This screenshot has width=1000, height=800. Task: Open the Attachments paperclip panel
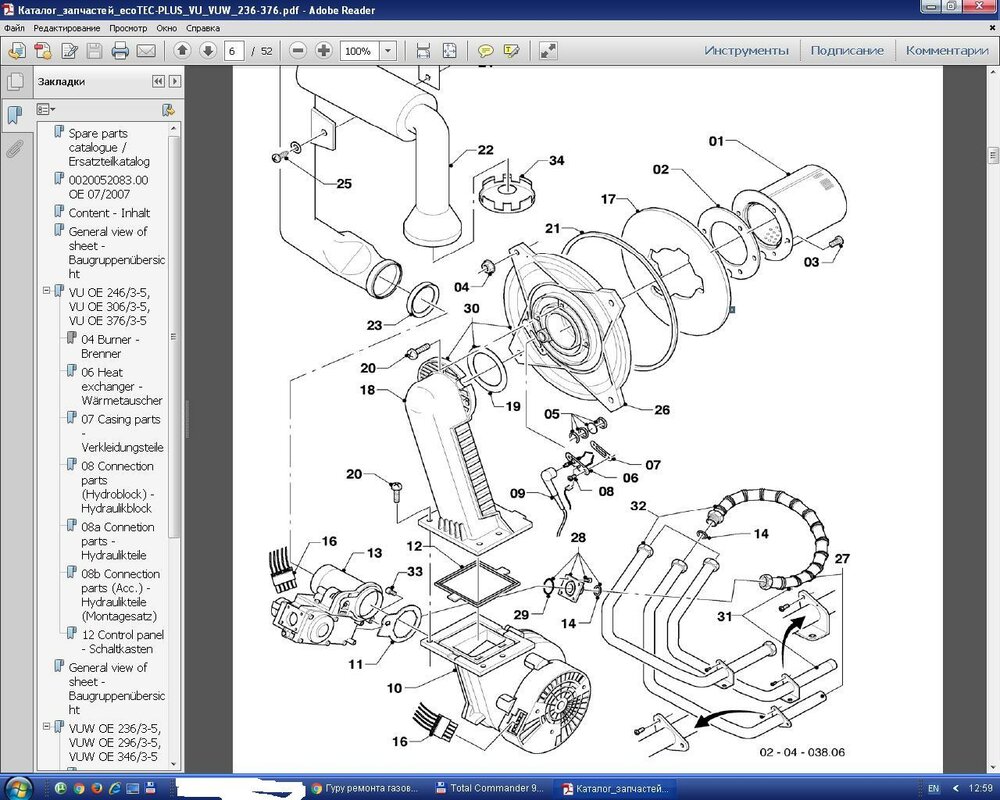[x=14, y=149]
